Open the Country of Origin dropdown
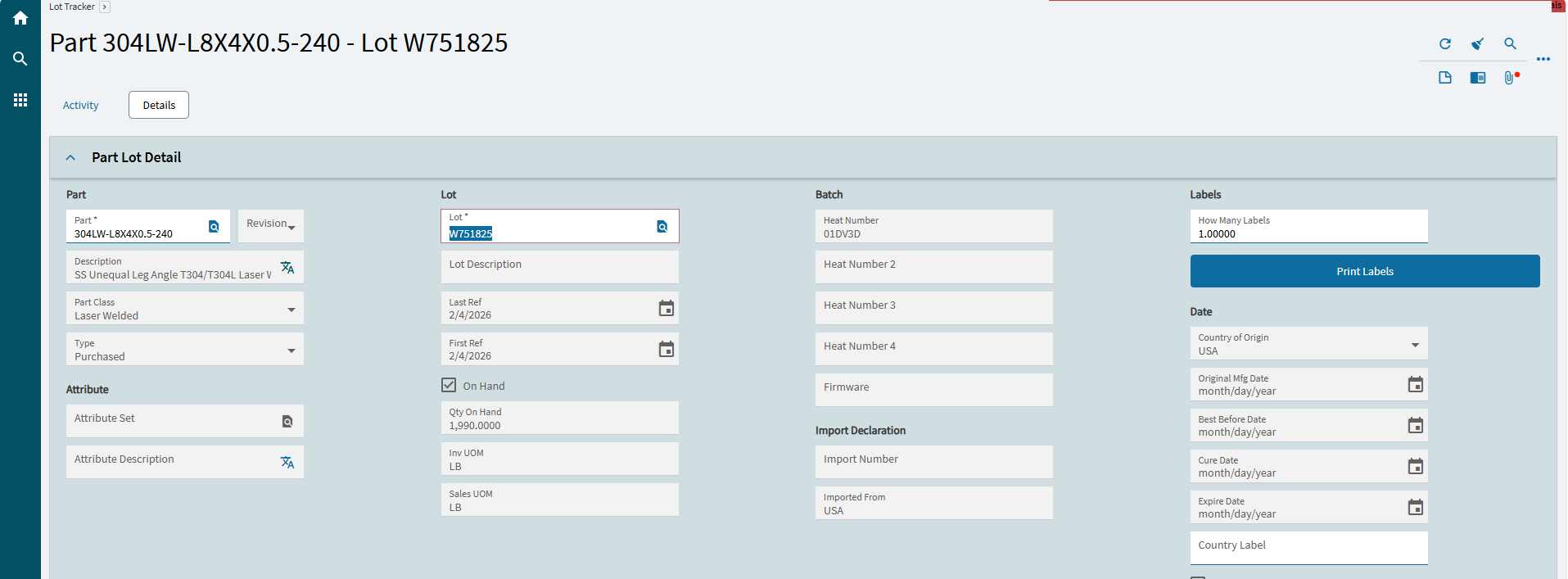1568x579 pixels. coord(1415,345)
